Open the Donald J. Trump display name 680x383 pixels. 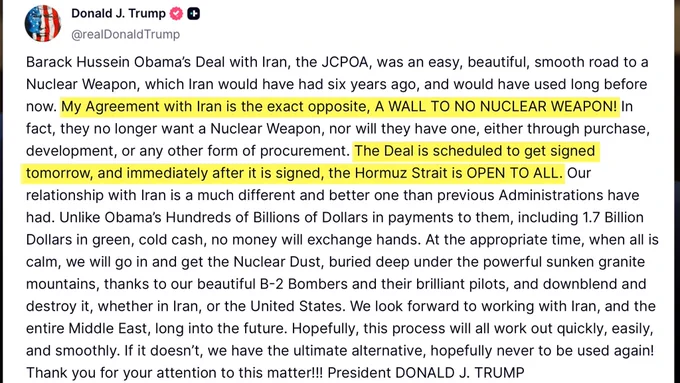point(118,13)
